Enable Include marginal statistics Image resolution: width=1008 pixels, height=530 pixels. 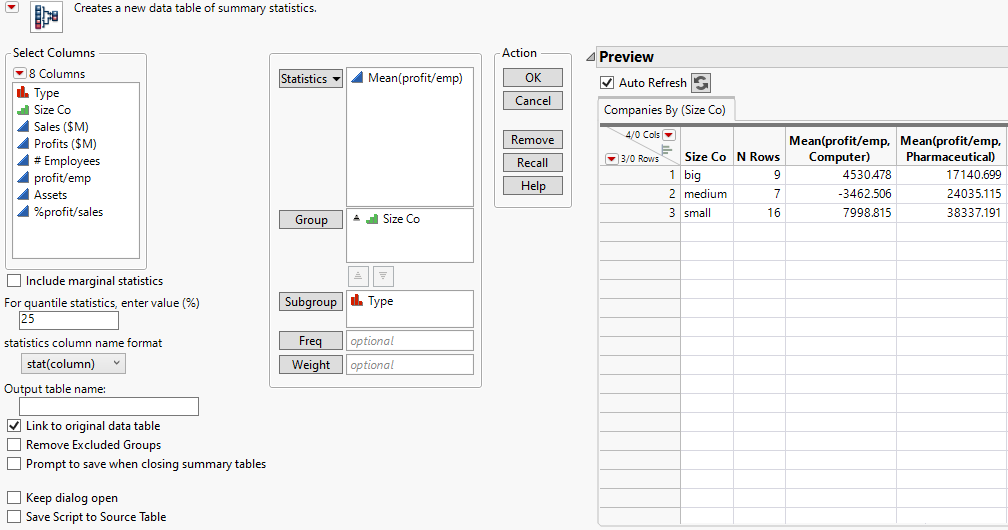(x=14, y=281)
